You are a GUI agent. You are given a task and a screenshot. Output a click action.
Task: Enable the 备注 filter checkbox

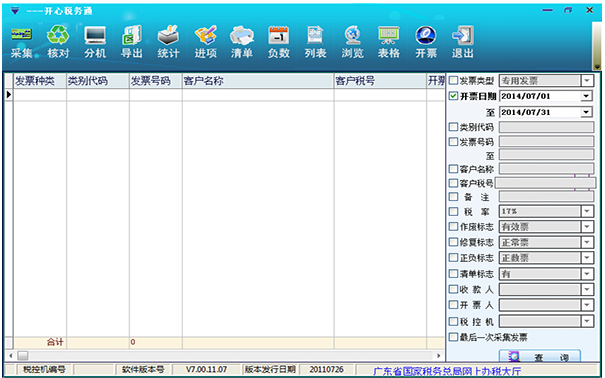pyautogui.click(x=453, y=197)
